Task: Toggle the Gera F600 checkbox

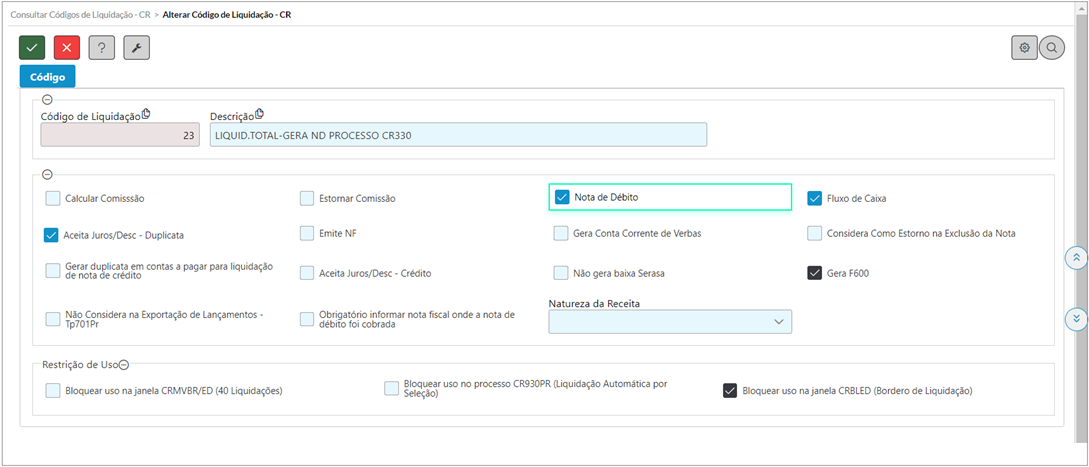Action: click(x=815, y=273)
